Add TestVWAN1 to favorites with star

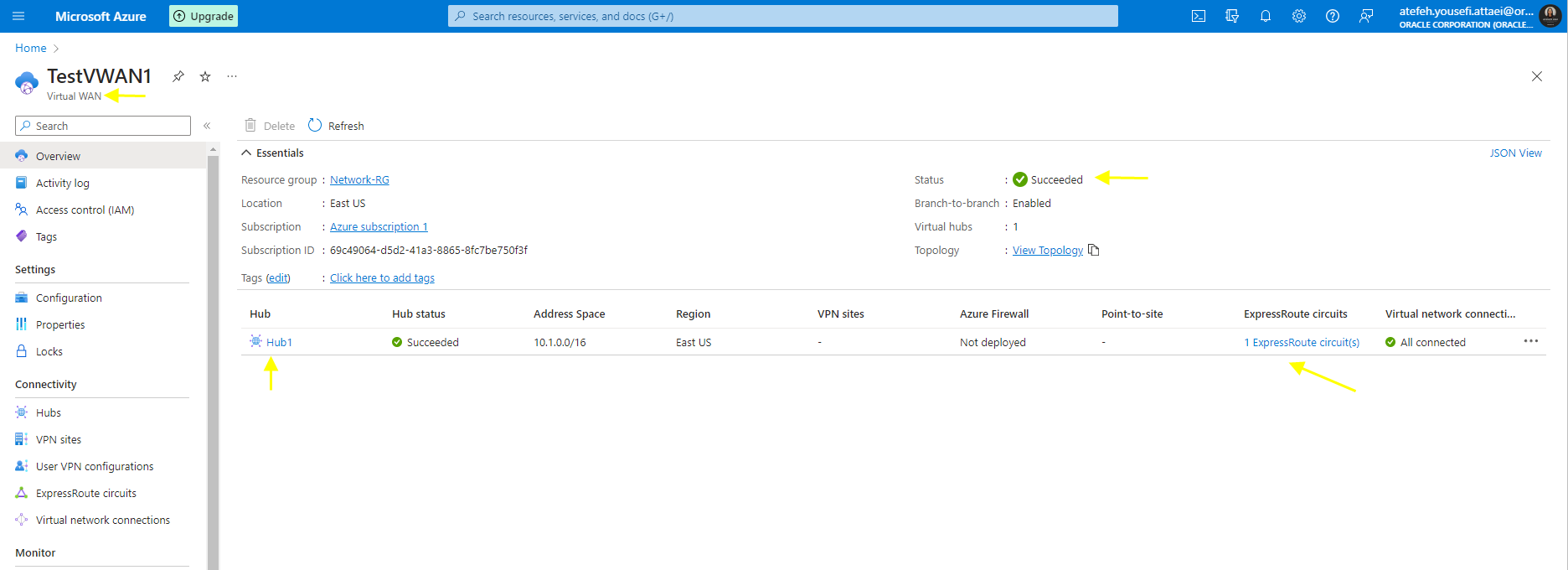[205, 76]
